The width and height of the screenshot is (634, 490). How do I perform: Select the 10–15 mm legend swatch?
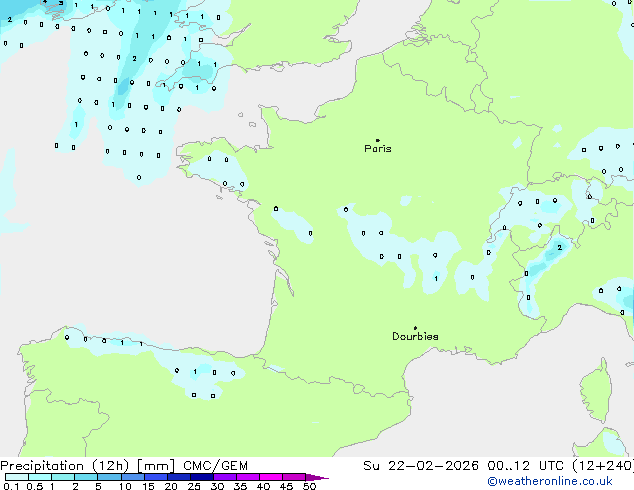[132, 477]
